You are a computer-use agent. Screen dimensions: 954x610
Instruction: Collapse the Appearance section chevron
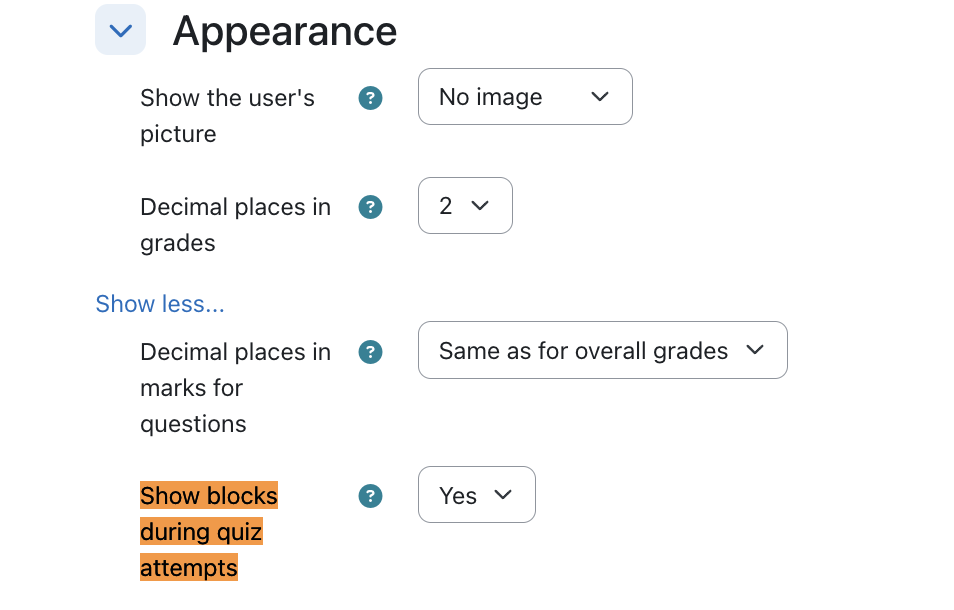click(x=120, y=30)
